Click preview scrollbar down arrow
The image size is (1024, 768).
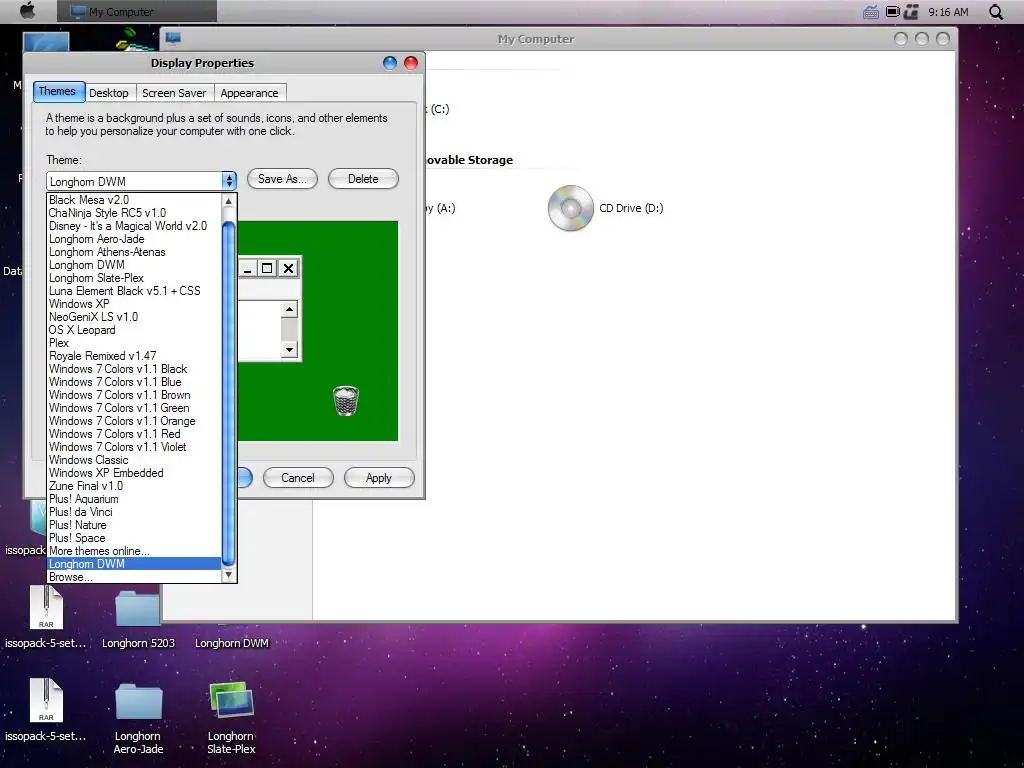tap(289, 350)
